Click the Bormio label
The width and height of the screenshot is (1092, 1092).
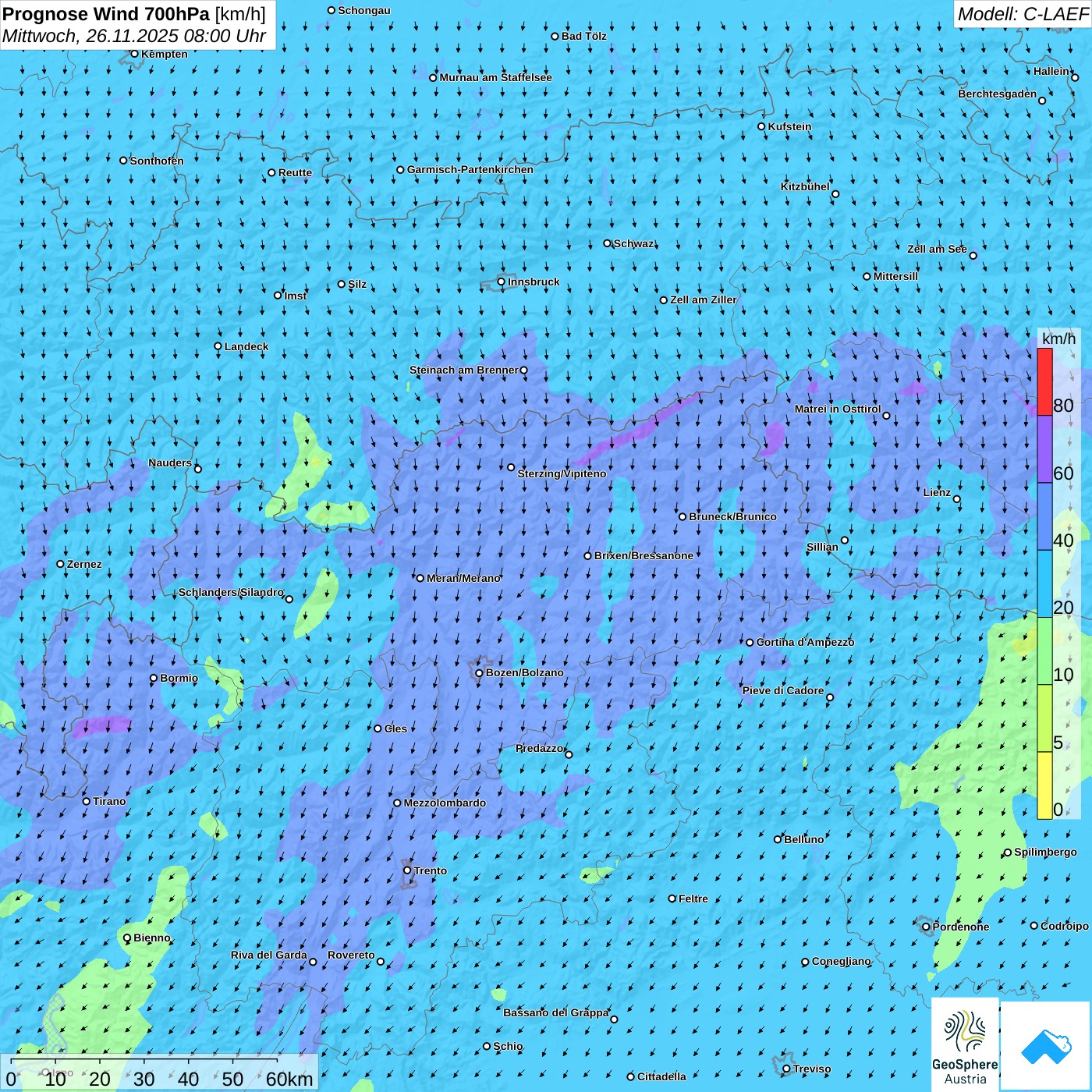tap(179, 678)
